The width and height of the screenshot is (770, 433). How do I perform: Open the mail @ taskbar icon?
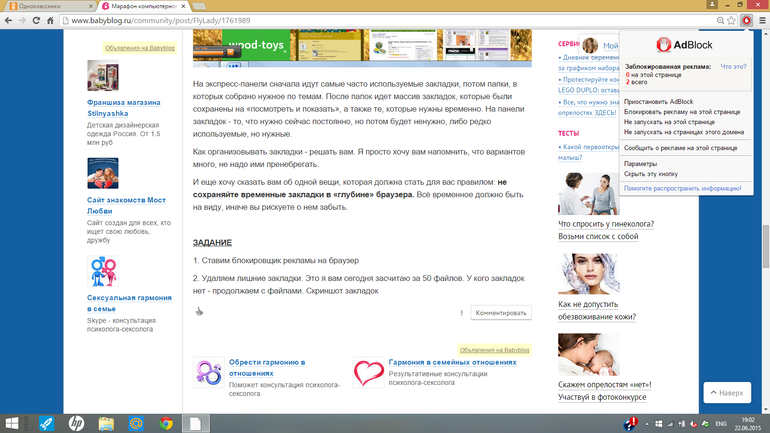(136, 423)
